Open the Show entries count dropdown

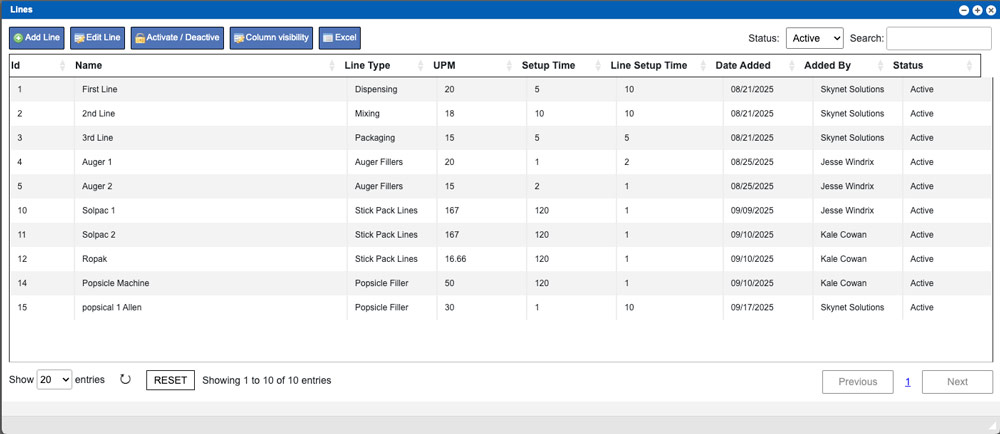54,380
